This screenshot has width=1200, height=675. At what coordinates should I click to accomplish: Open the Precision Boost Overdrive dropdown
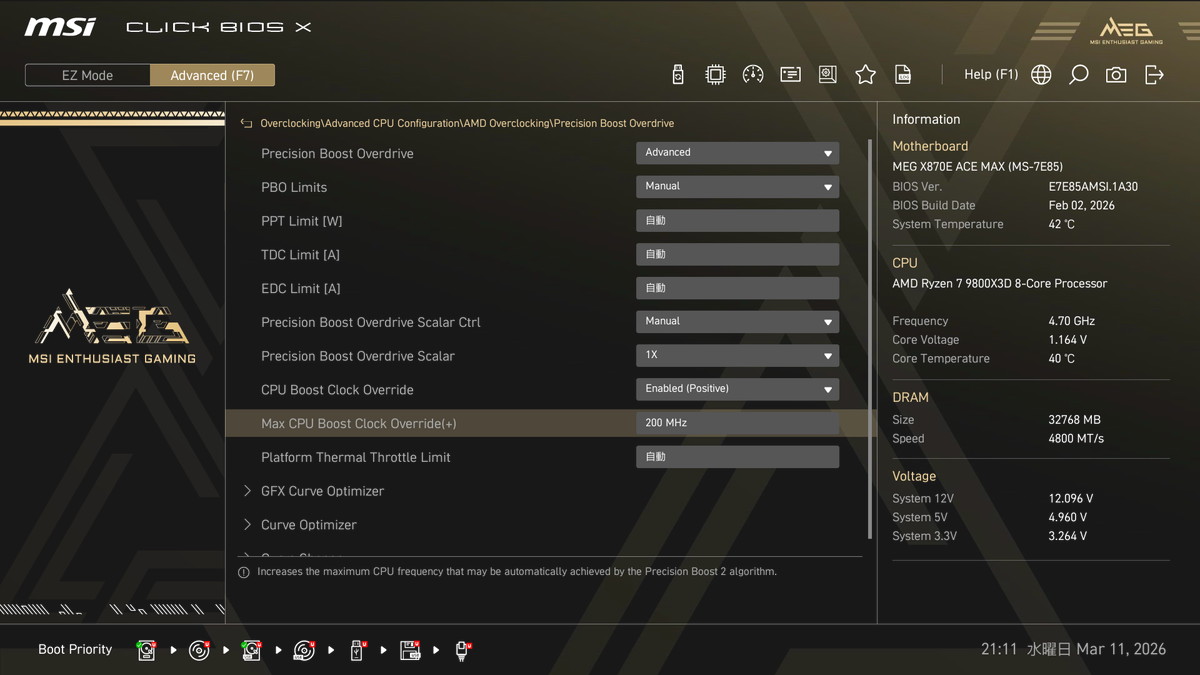(x=737, y=153)
